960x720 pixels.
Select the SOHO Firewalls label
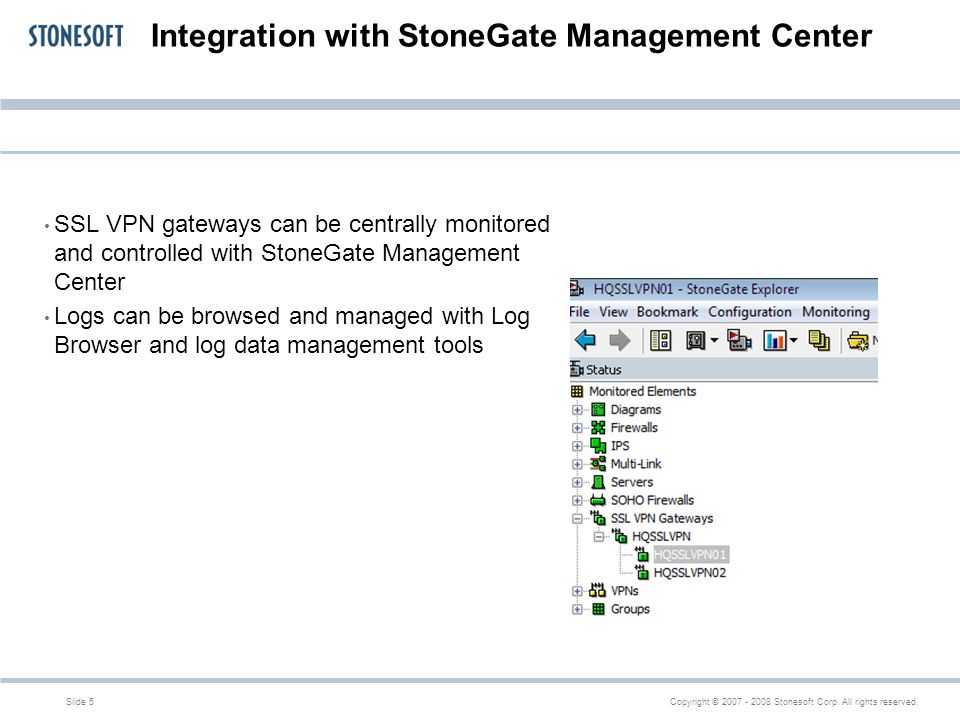tap(653, 500)
